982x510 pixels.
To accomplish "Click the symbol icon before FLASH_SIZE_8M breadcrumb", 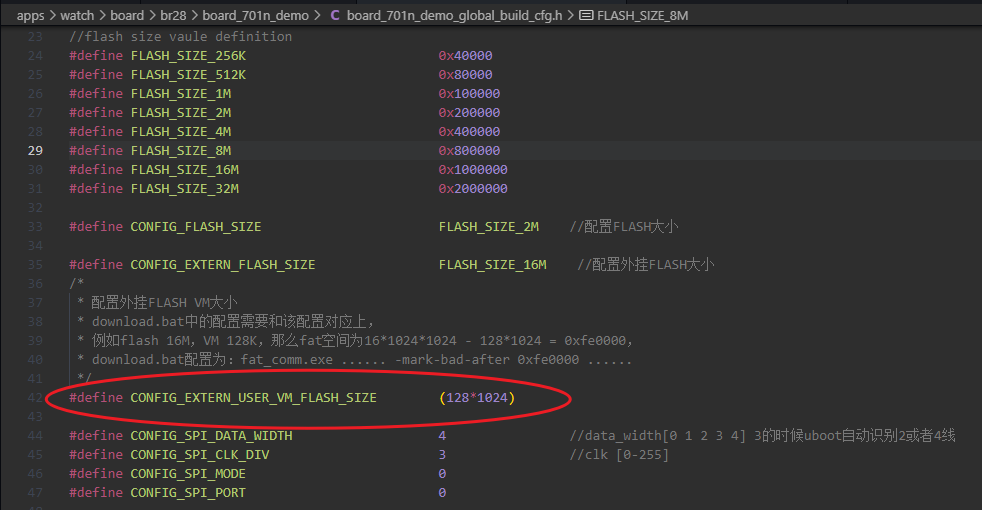I will click(x=586, y=16).
